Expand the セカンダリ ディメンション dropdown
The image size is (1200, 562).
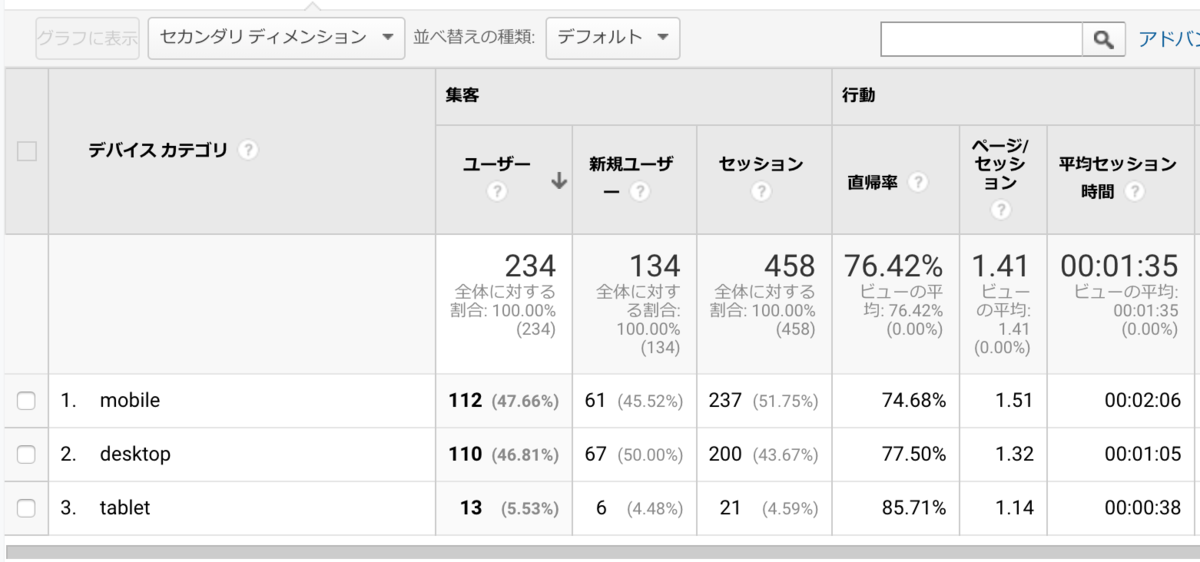coord(276,38)
